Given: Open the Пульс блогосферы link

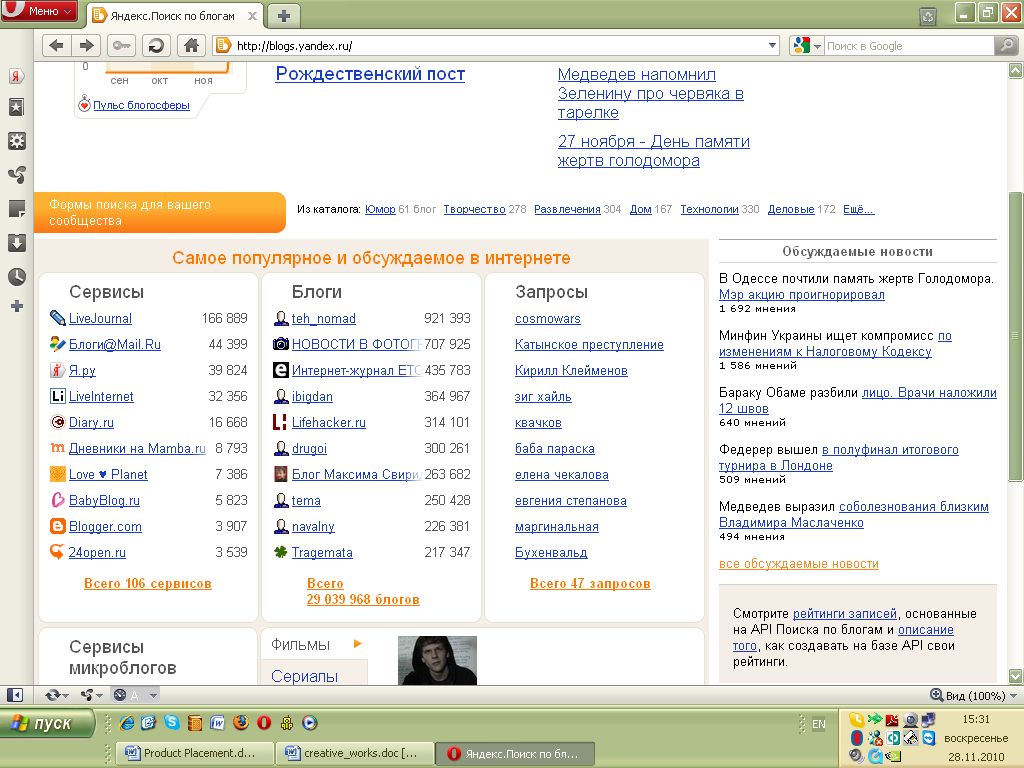Looking at the screenshot, I should pyautogui.click(x=141, y=104).
